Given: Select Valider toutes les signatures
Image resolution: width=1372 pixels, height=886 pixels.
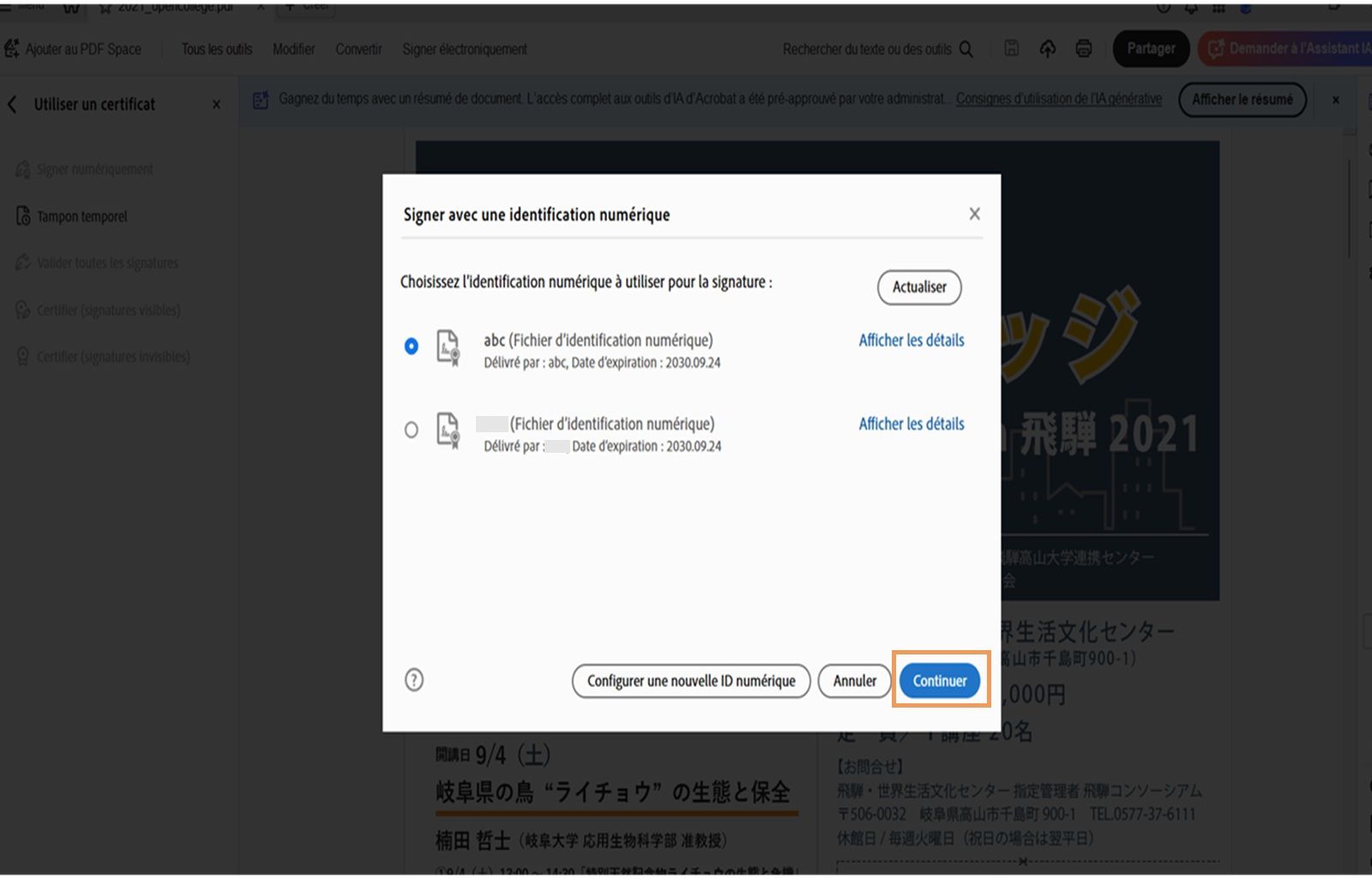Looking at the screenshot, I should (106, 262).
